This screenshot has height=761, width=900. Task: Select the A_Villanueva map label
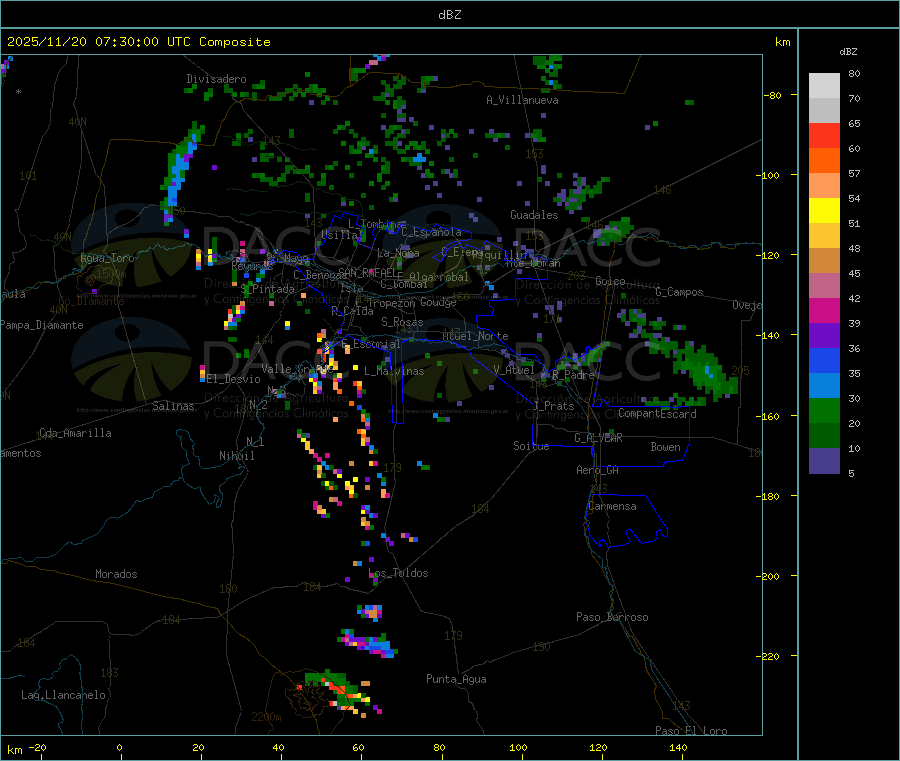pyautogui.click(x=522, y=100)
